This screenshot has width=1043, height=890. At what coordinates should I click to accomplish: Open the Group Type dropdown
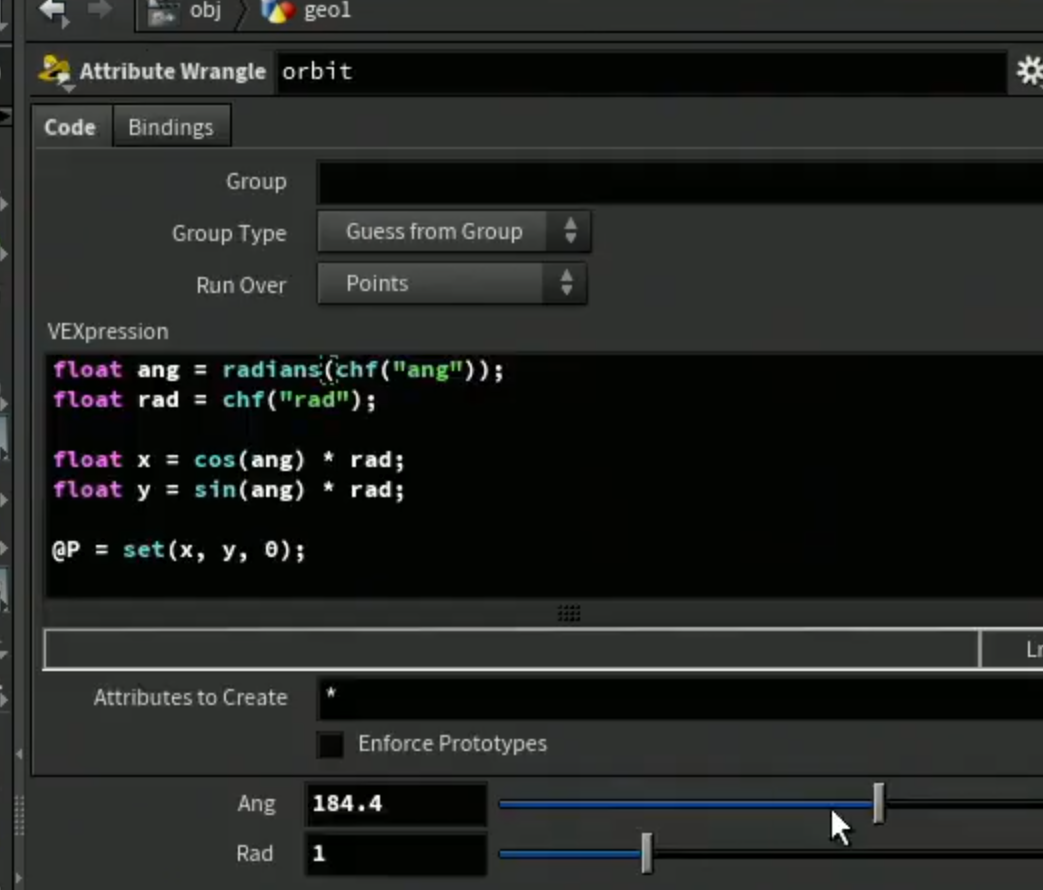454,231
